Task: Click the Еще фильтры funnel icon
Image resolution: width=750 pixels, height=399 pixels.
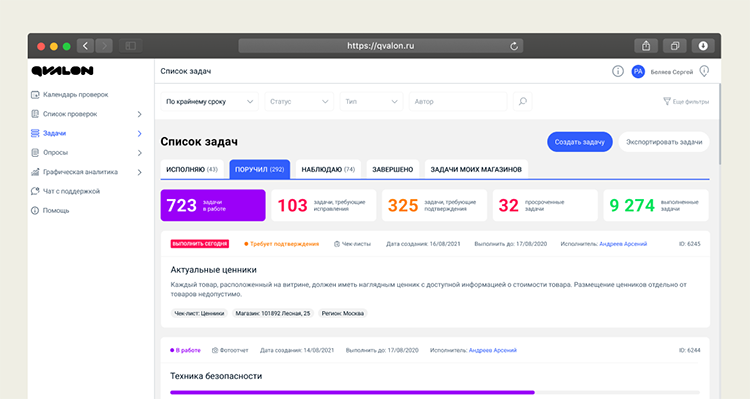Action: [x=667, y=101]
